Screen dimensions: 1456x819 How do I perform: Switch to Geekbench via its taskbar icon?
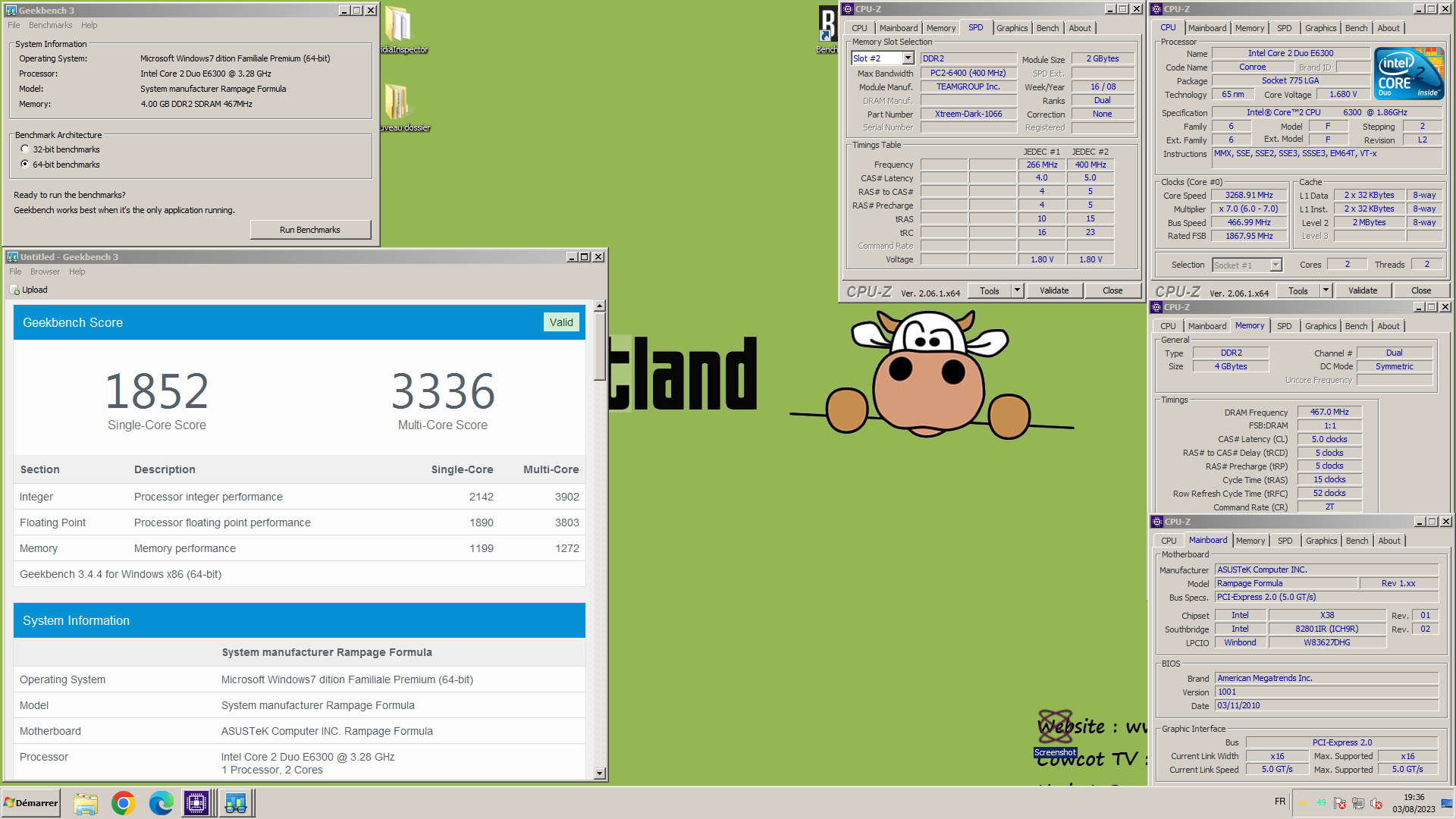[x=235, y=803]
